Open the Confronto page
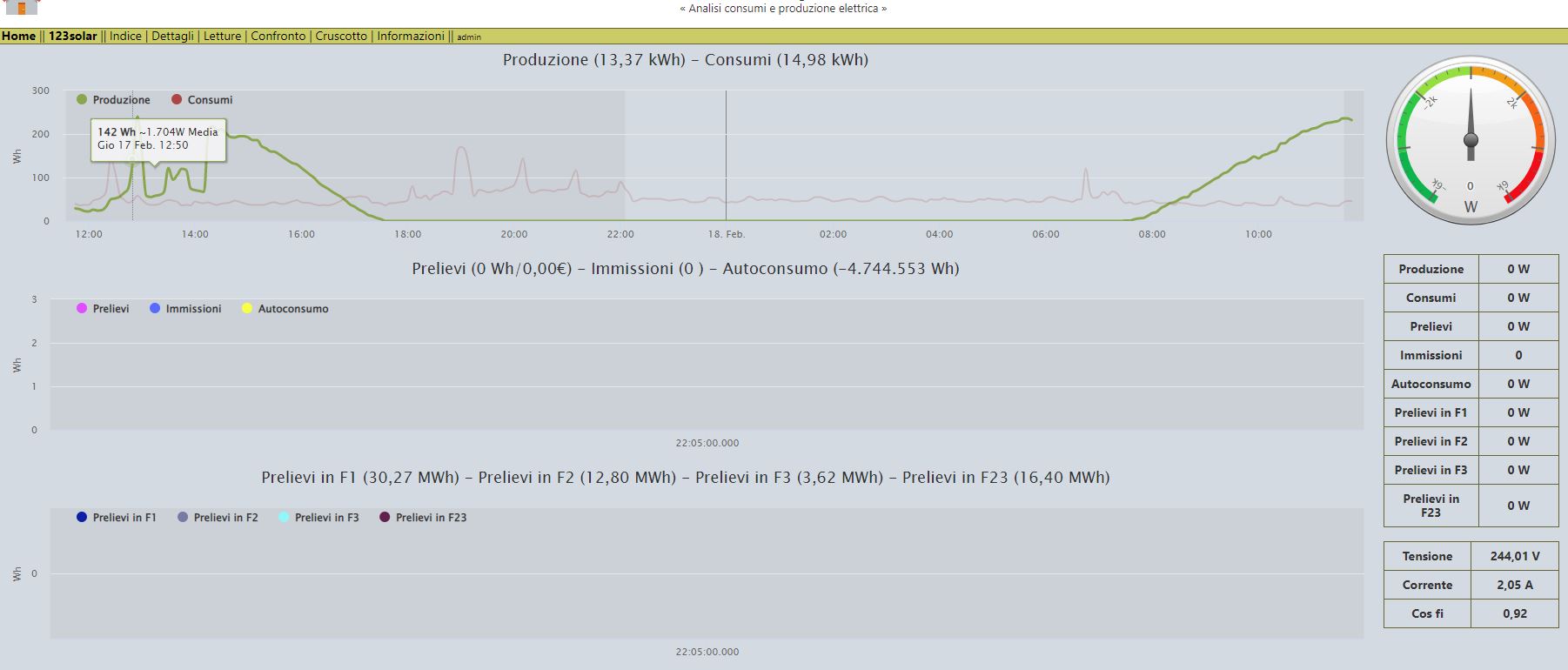 point(278,36)
